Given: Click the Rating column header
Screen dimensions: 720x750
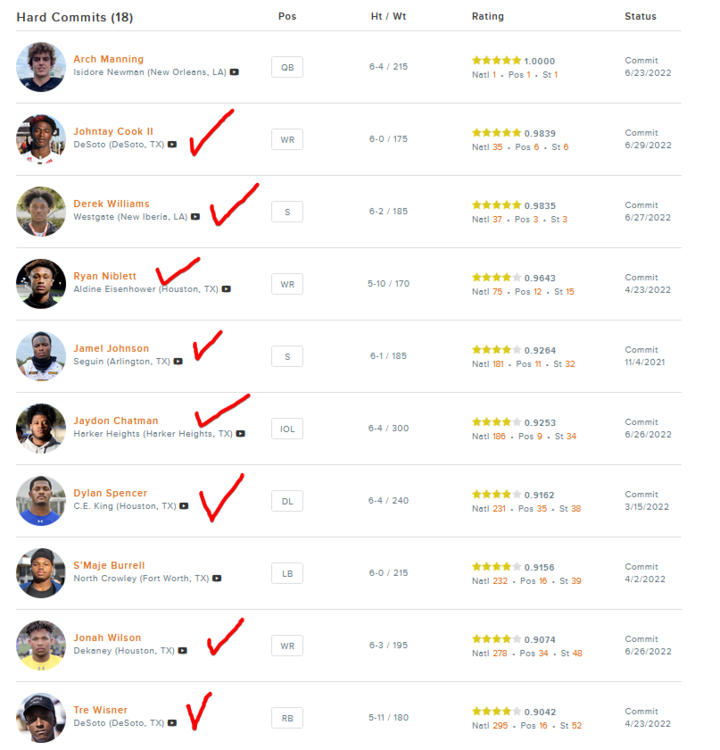Looking at the screenshot, I should [488, 16].
